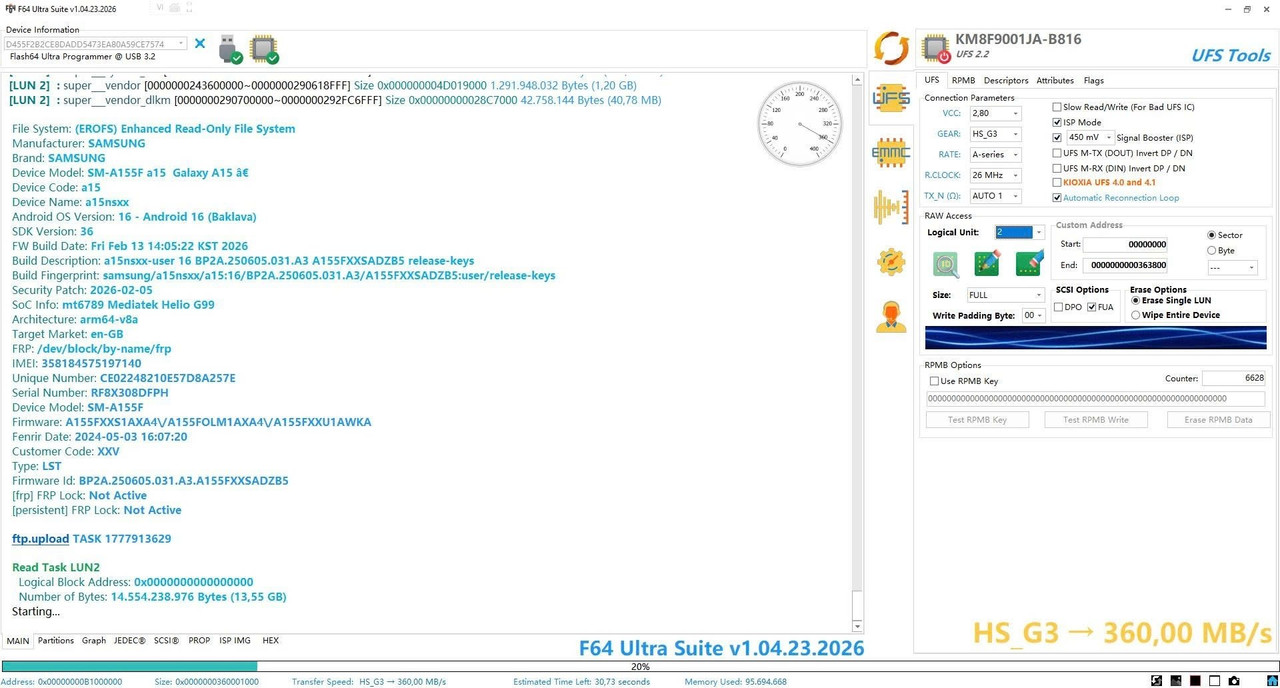Screen dimensions: 1280x688
Task: Open the device serial ID dropdown
Action: click(95, 44)
